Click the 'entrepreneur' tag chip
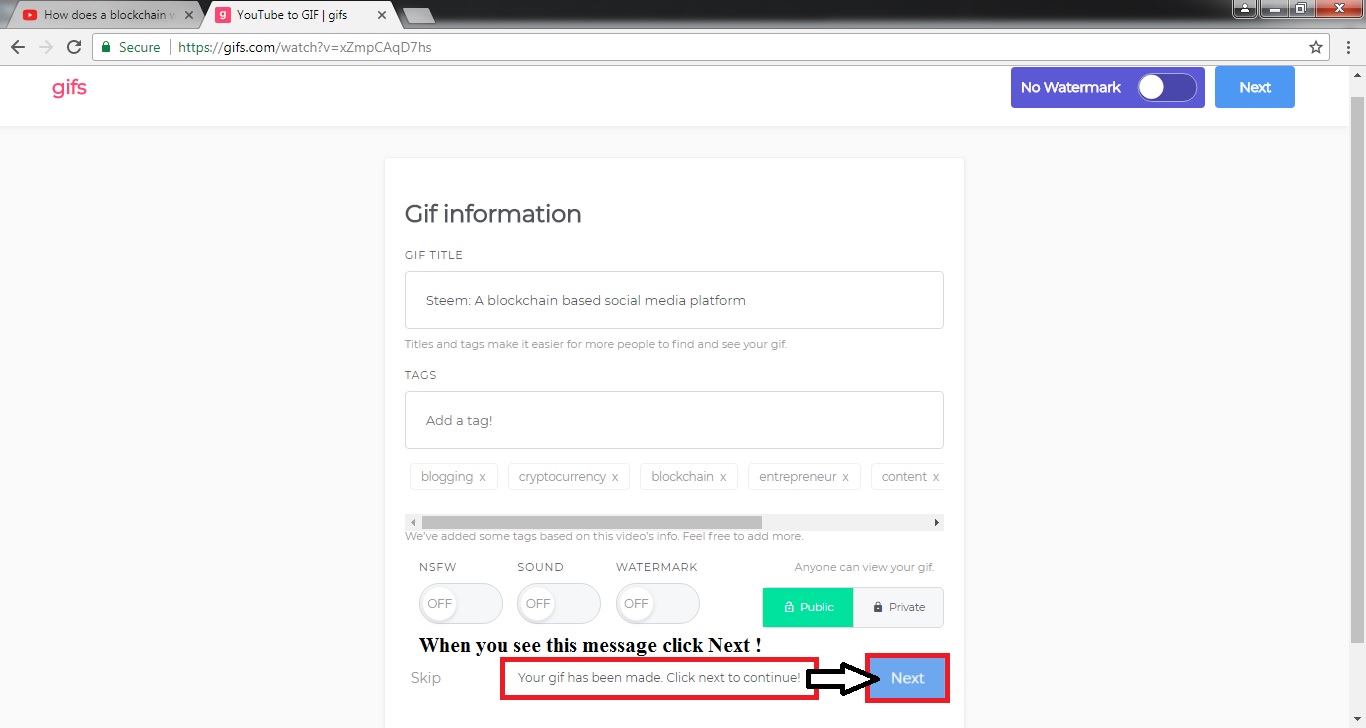1366x728 pixels. [804, 477]
